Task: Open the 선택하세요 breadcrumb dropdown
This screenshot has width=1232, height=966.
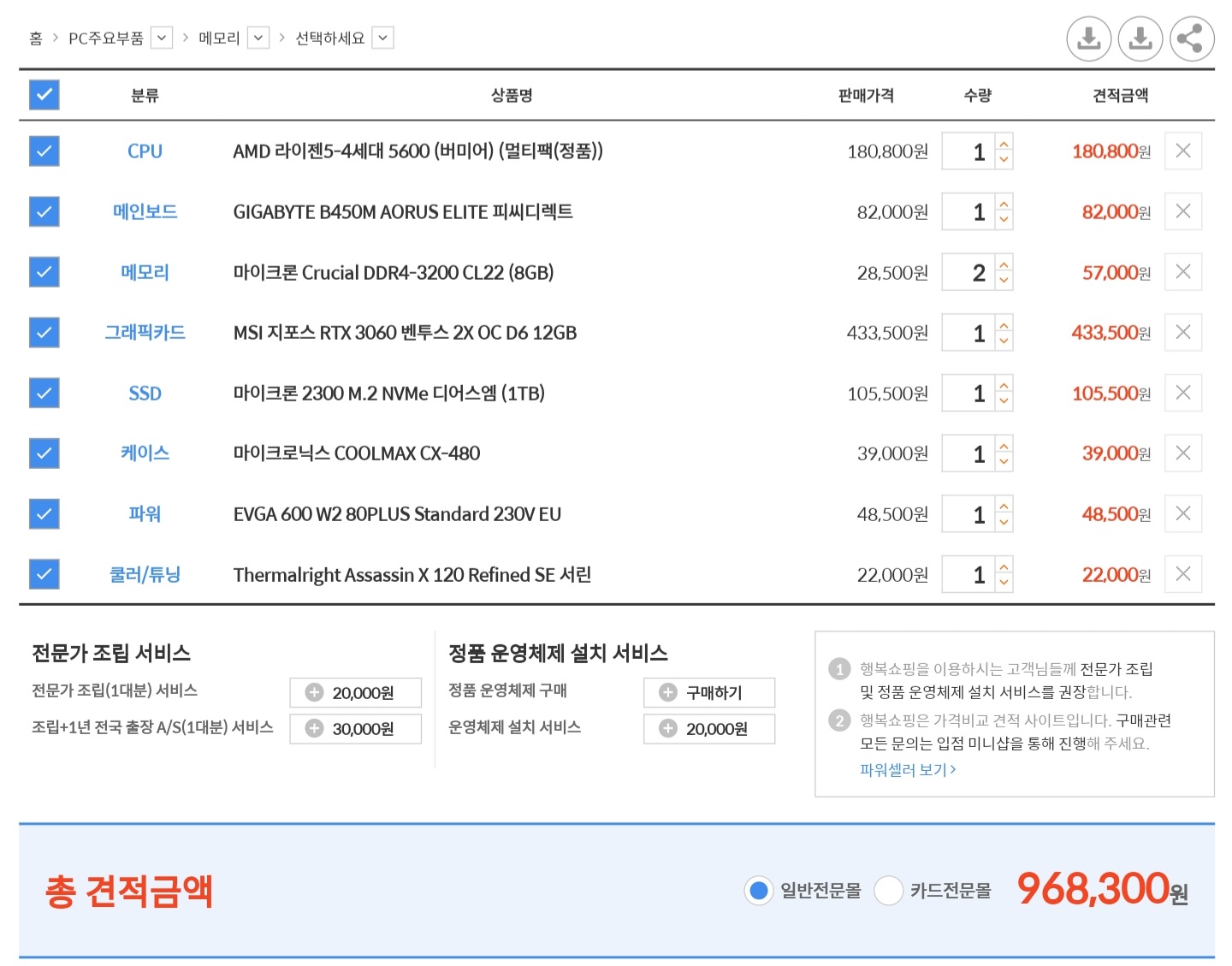Action: (x=383, y=38)
